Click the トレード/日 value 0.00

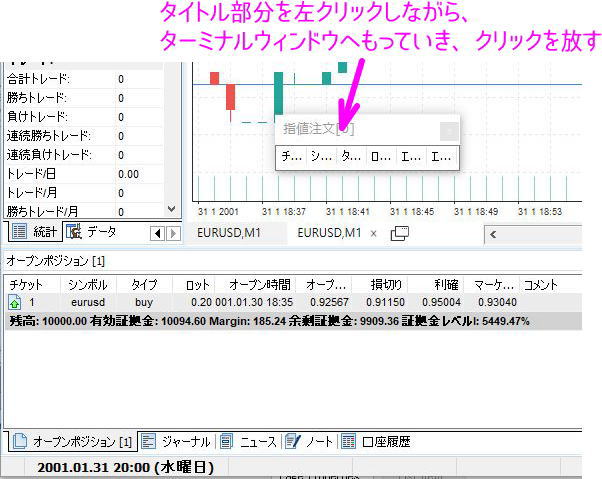tap(128, 174)
